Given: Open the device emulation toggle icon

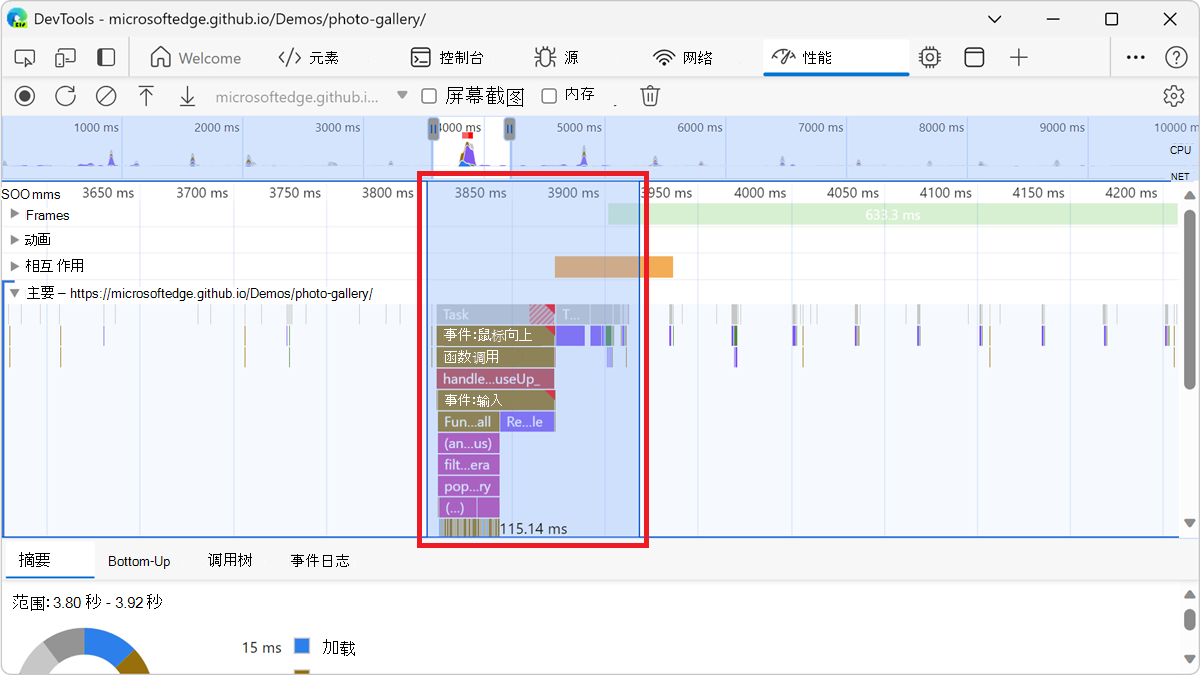Looking at the screenshot, I should pos(65,58).
